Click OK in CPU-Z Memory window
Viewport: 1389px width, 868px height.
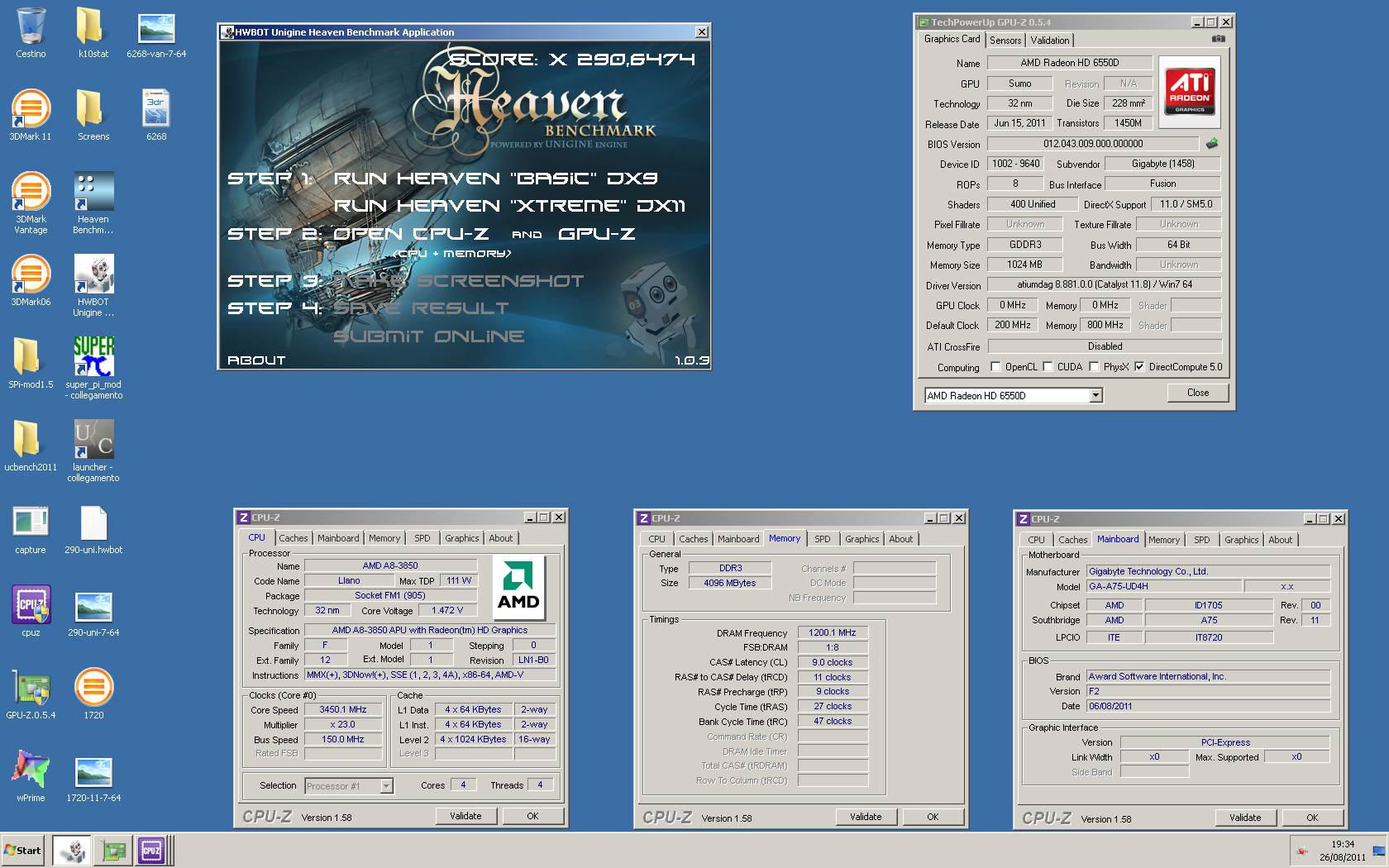(x=933, y=817)
